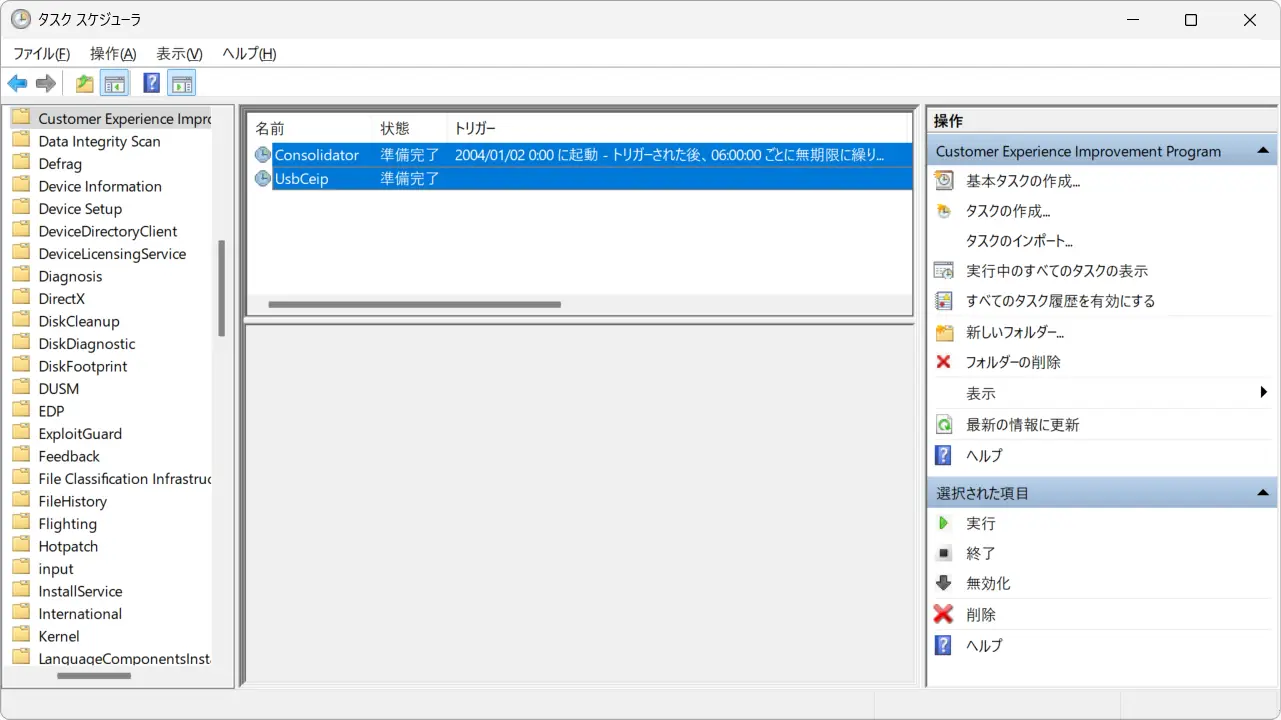Go forward with the gray right arrow
This screenshot has height=720, width=1281.
[x=45, y=83]
